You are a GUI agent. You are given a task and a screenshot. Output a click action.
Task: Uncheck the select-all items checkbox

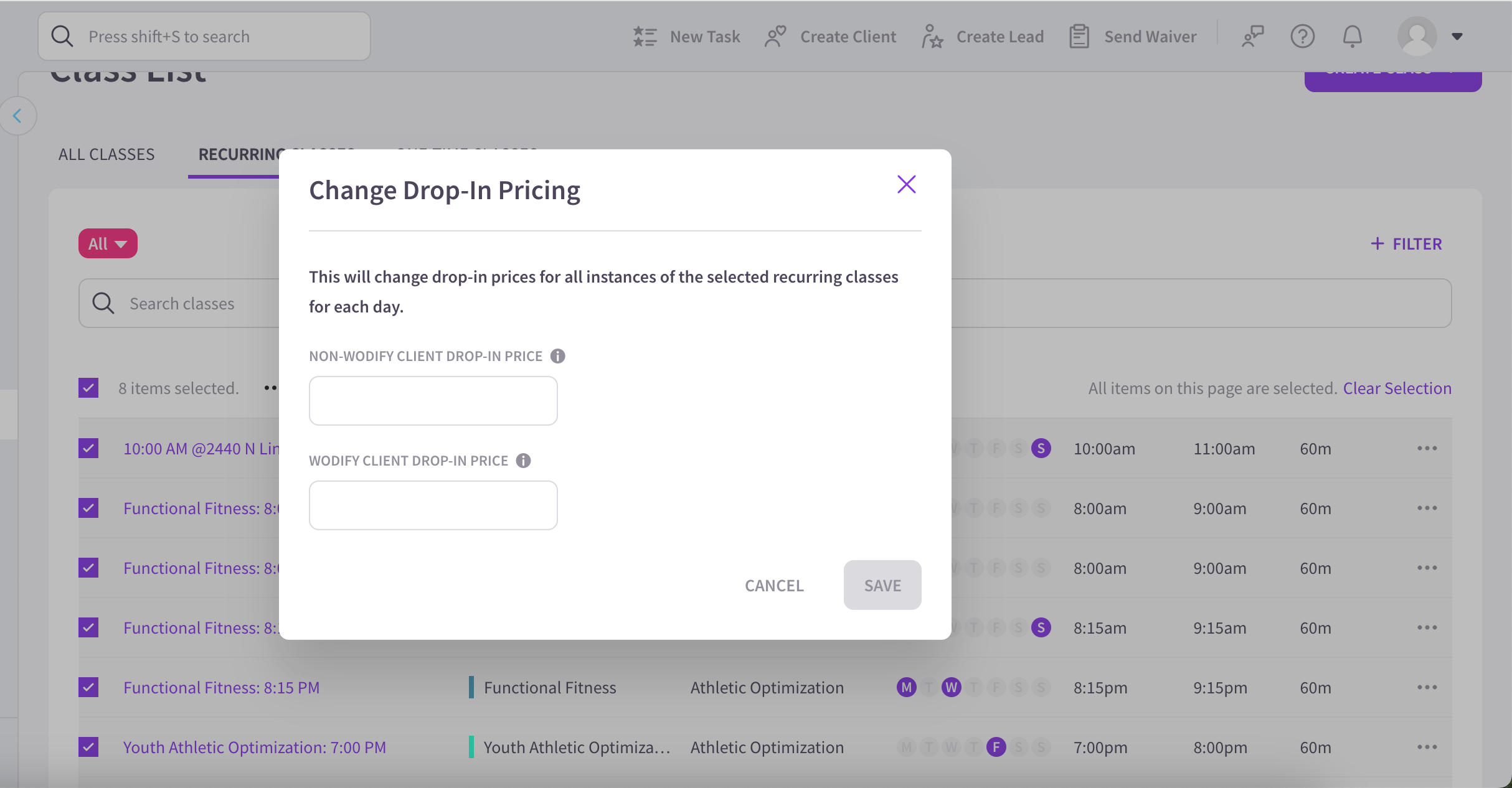tap(88, 388)
